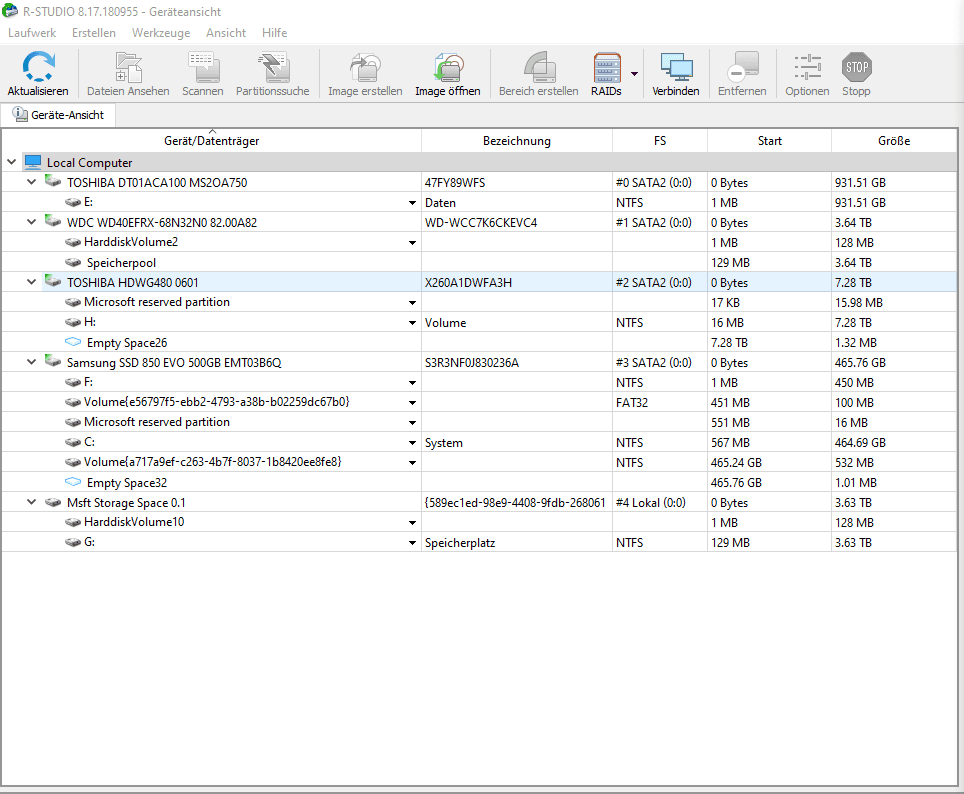This screenshot has height=794, width=964.
Task: Click the Aktualisieren refresh icon
Action: [x=38, y=67]
